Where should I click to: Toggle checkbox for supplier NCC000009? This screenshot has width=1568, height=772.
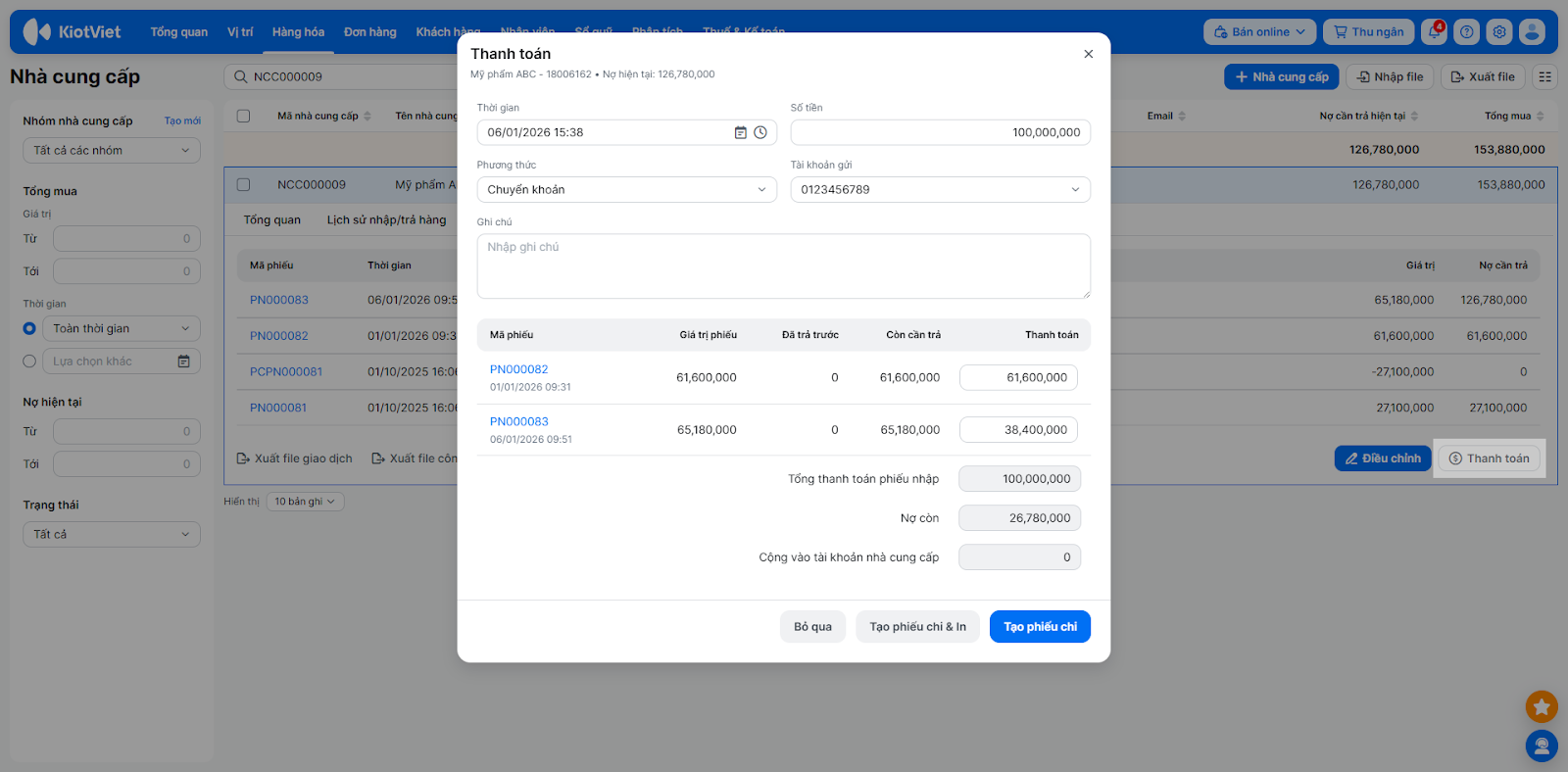click(244, 184)
